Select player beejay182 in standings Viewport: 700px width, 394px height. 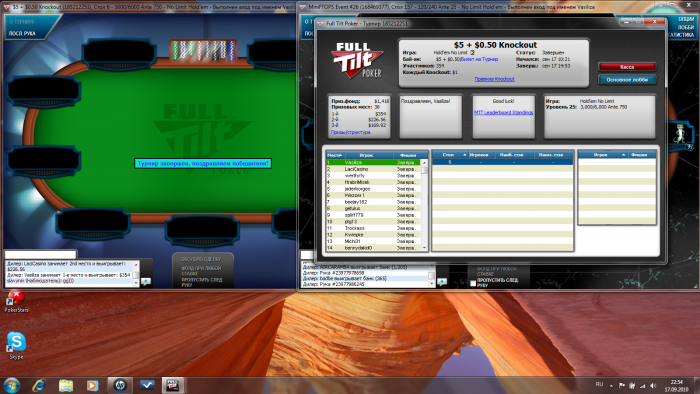click(x=373, y=202)
